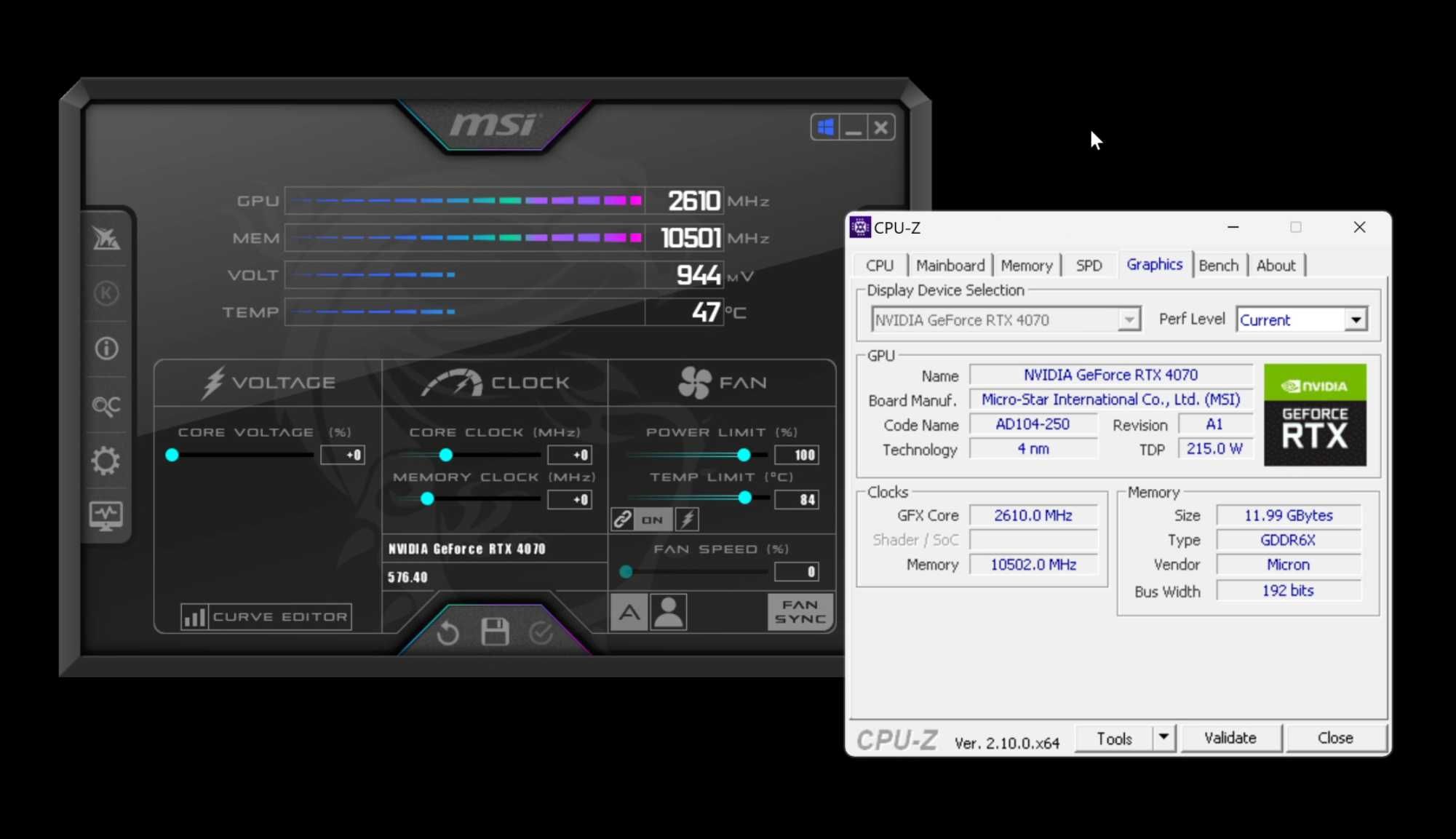Click the Fan Speed 0 value field

click(x=797, y=572)
